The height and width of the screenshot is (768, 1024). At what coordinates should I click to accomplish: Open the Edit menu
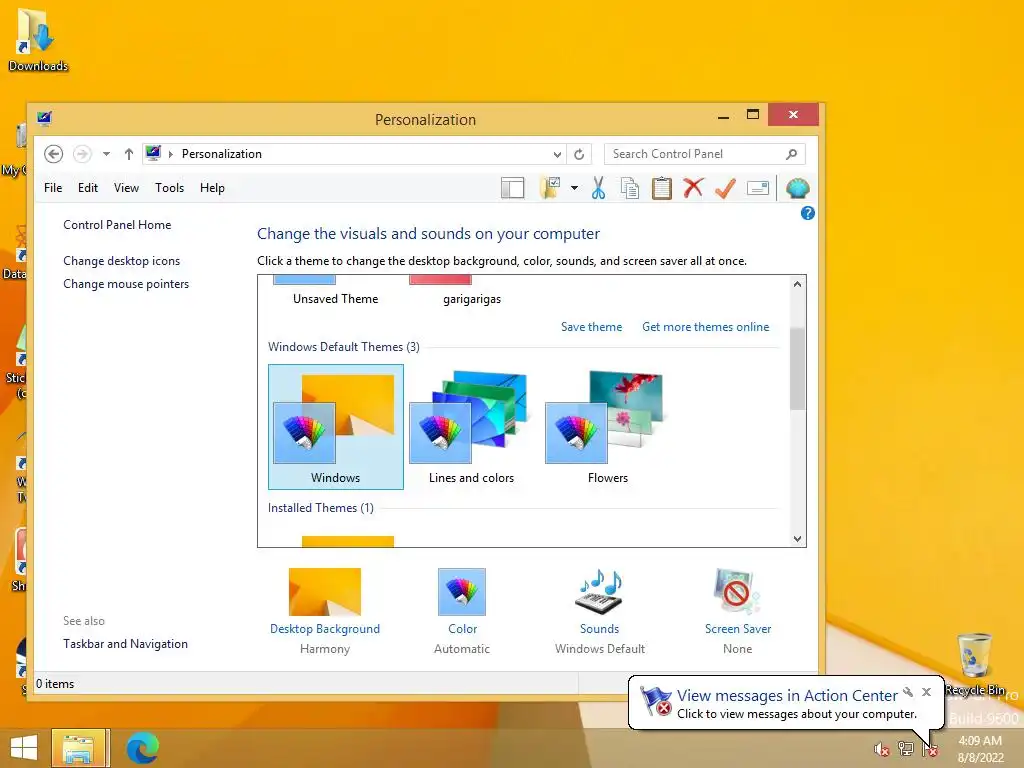[x=88, y=188]
